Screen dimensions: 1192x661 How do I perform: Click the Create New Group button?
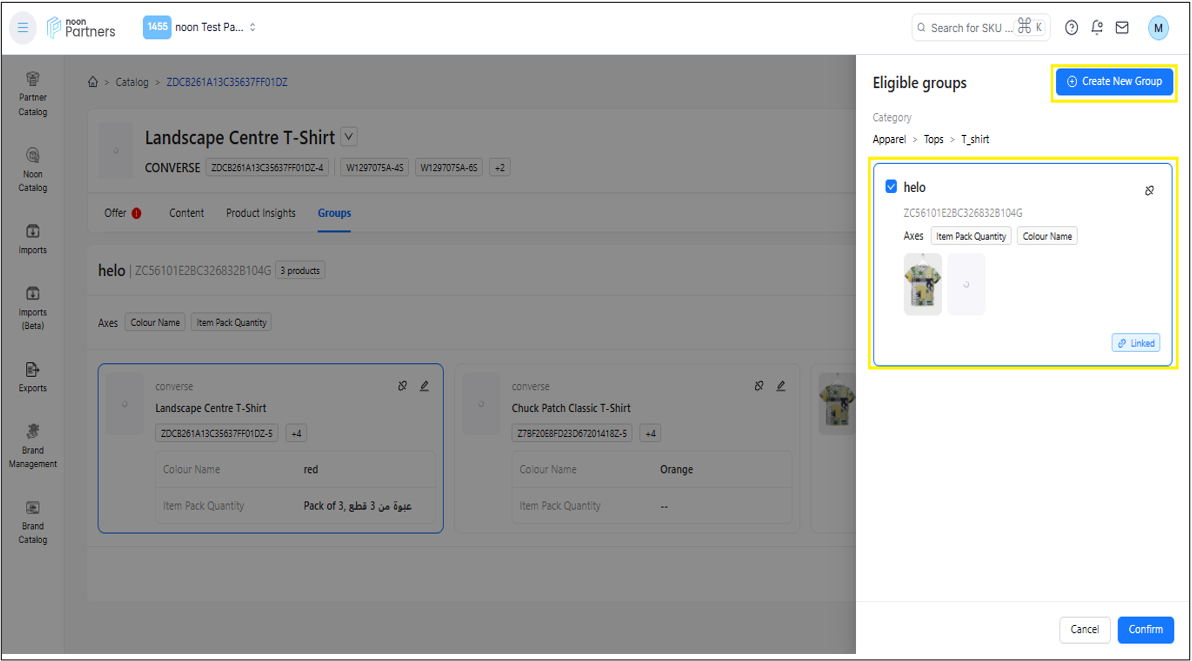[x=1114, y=82]
